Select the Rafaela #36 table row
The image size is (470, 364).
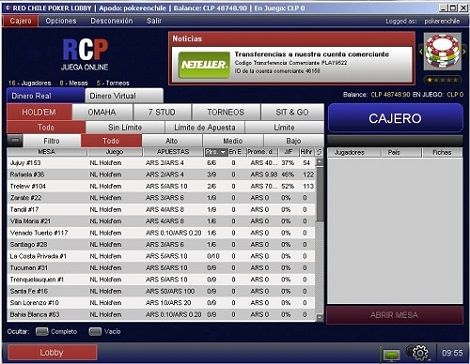click(161, 175)
